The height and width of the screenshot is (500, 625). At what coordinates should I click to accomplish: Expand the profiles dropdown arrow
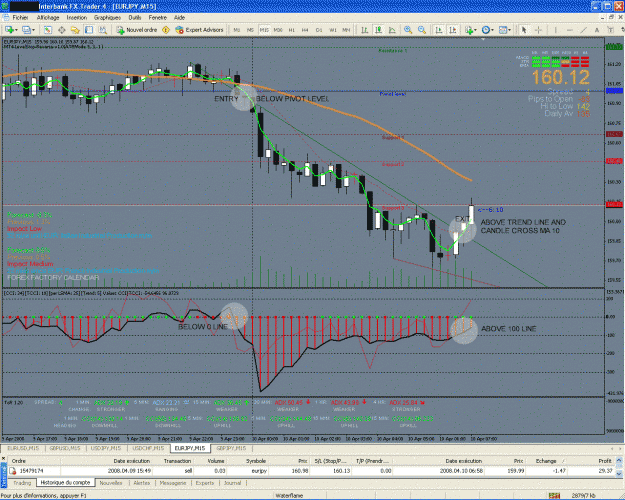coord(33,30)
